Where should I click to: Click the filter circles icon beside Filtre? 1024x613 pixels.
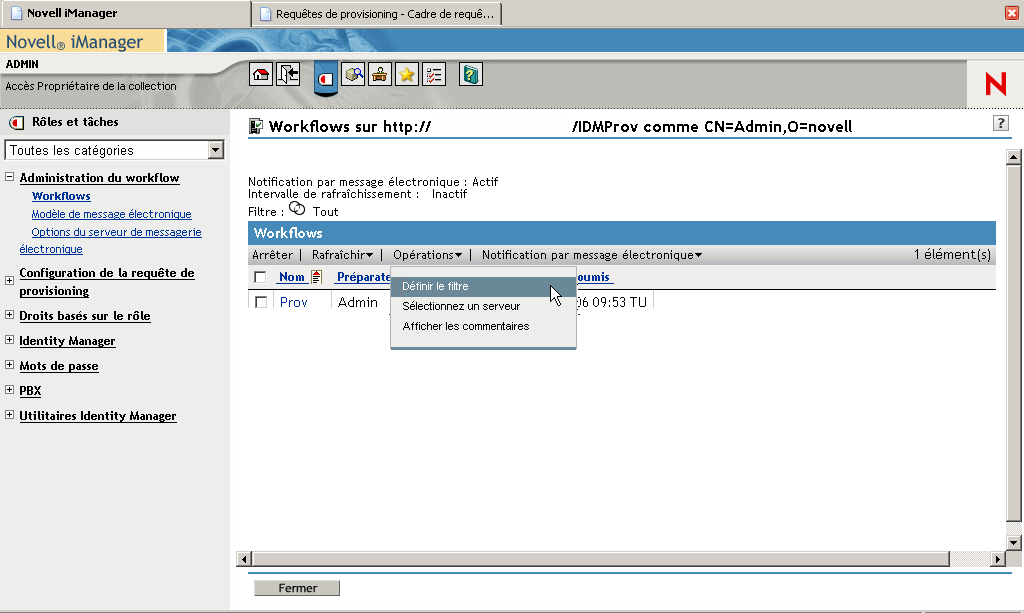pos(297,208)
